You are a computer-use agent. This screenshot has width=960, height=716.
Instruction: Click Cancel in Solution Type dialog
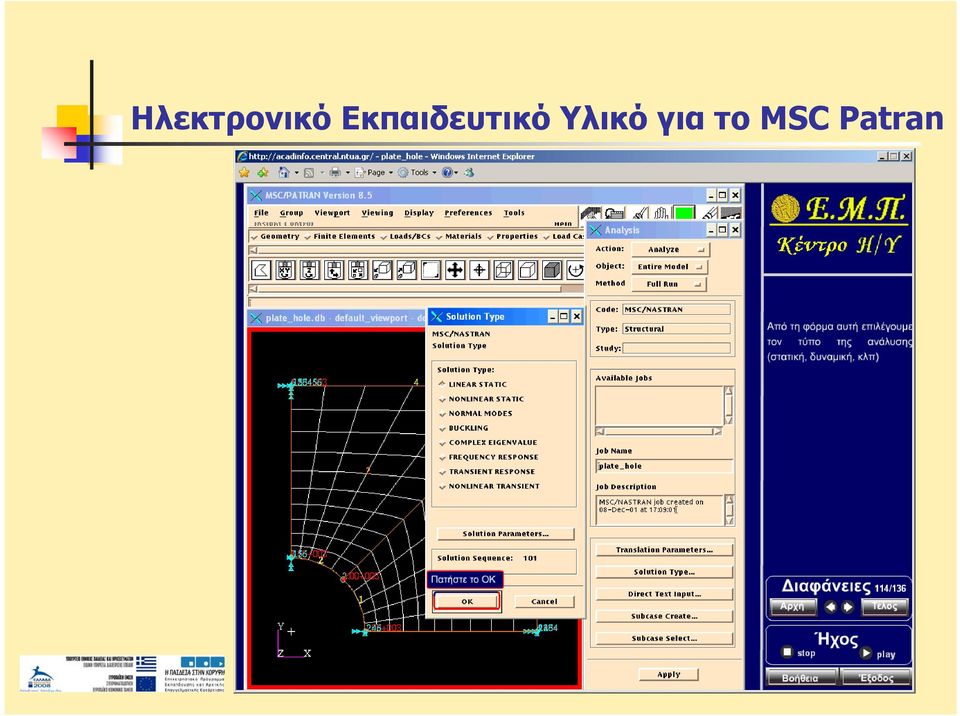pos(544,601)
